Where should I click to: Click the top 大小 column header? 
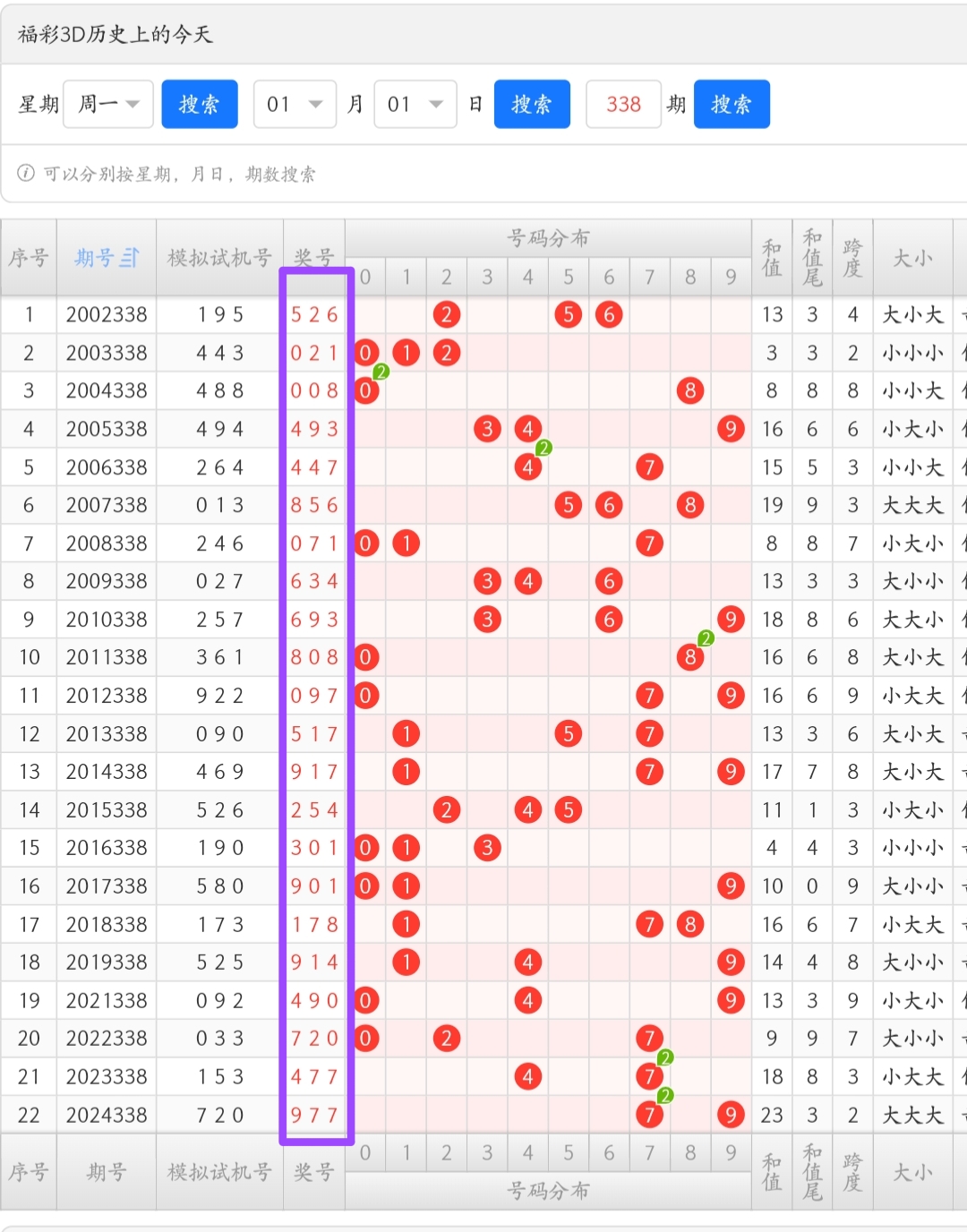point(912,258)
